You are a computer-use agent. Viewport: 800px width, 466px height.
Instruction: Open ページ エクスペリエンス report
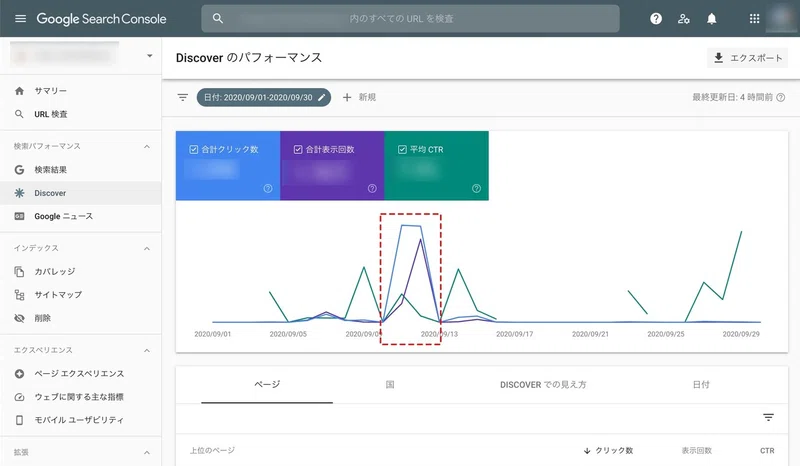[81, 374]
